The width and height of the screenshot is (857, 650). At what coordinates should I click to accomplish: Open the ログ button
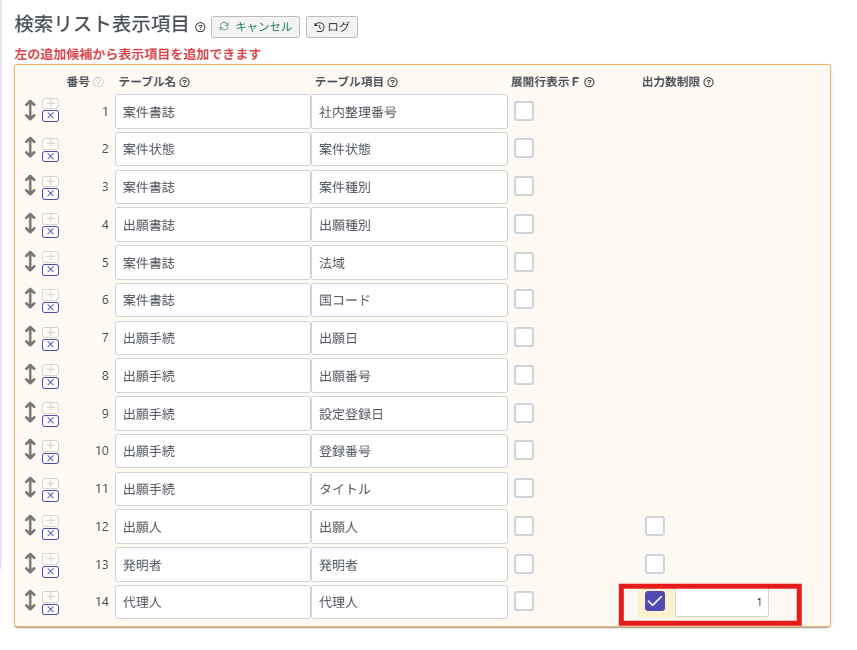click(332, 27)
